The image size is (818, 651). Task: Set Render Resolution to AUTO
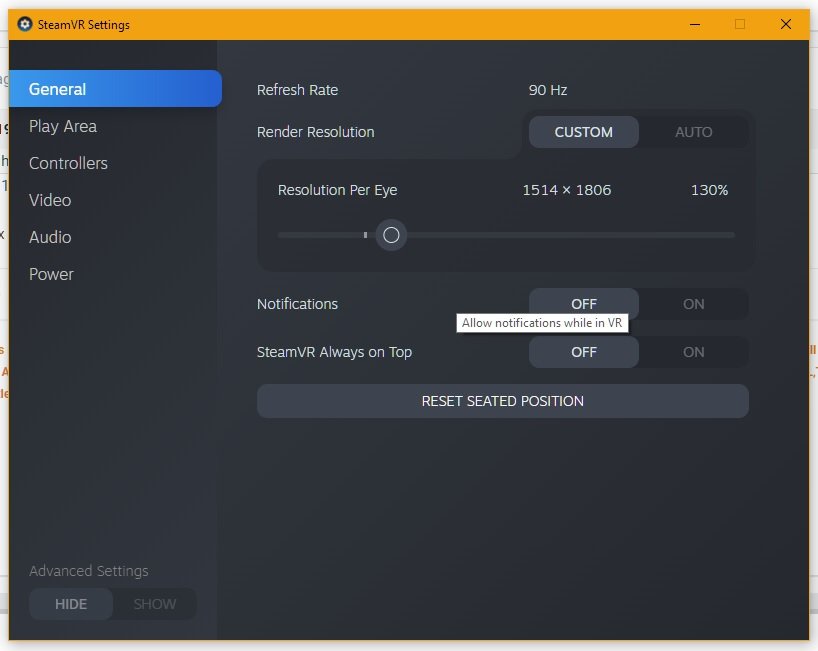693,132
